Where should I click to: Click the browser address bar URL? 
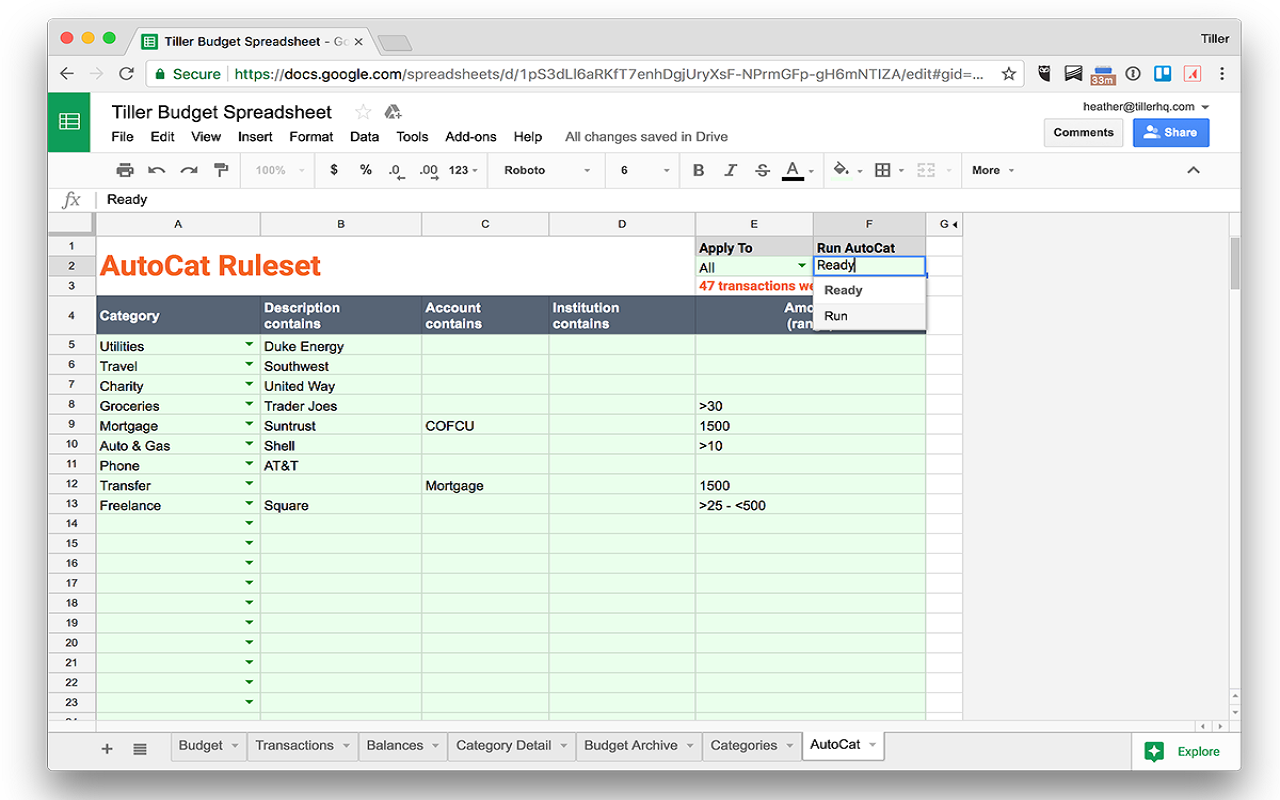tap(608, 74)
